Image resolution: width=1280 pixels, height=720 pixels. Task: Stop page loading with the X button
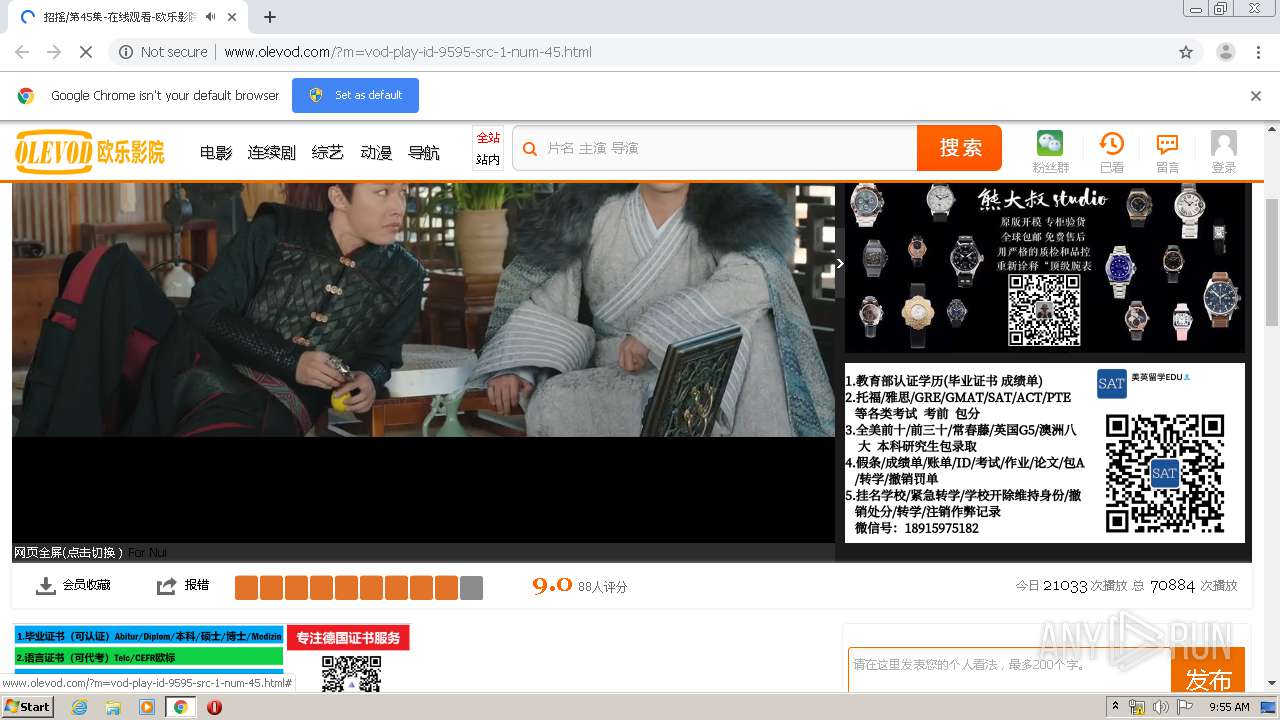(86, 52)
